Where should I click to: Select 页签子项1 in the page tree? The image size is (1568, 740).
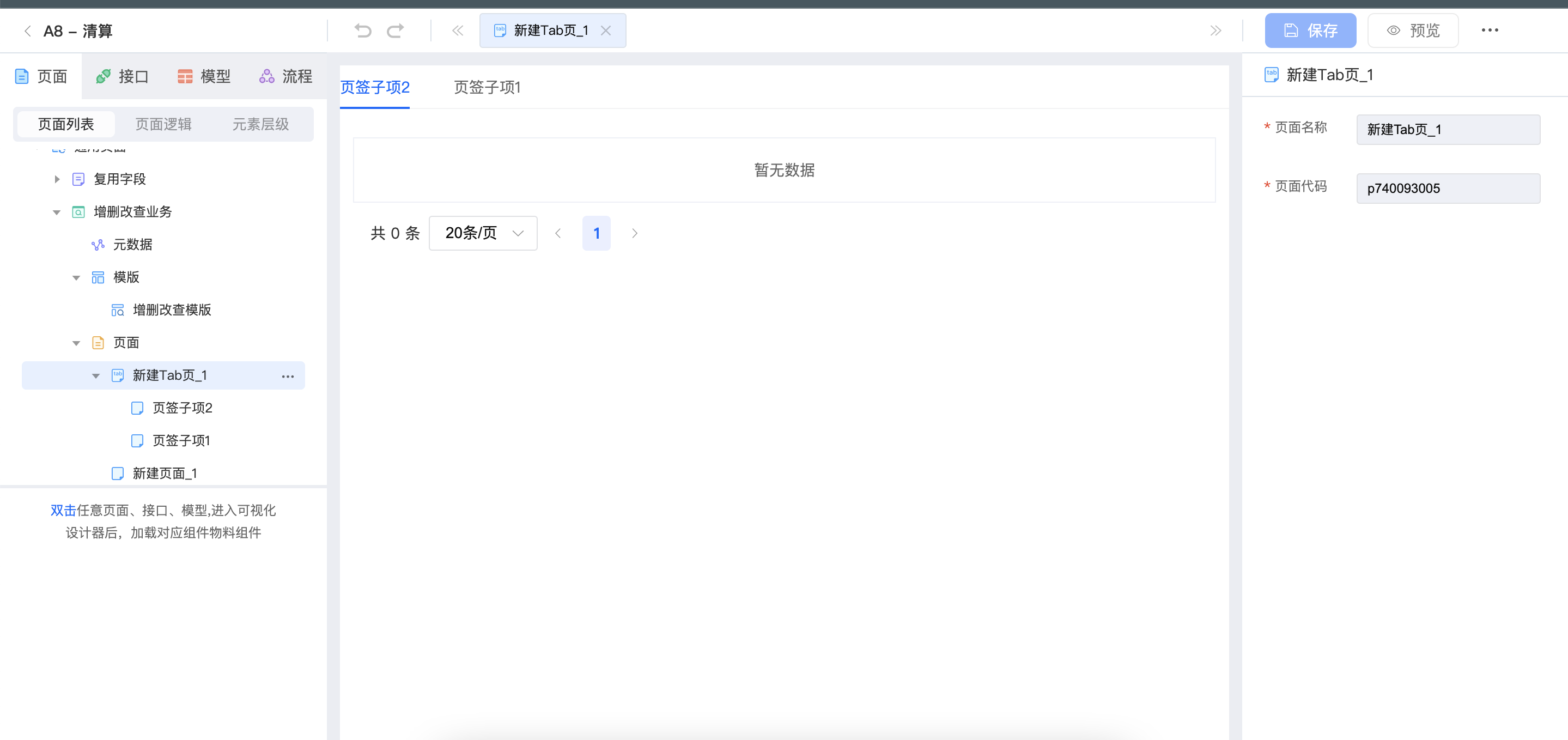coord(181,441)
